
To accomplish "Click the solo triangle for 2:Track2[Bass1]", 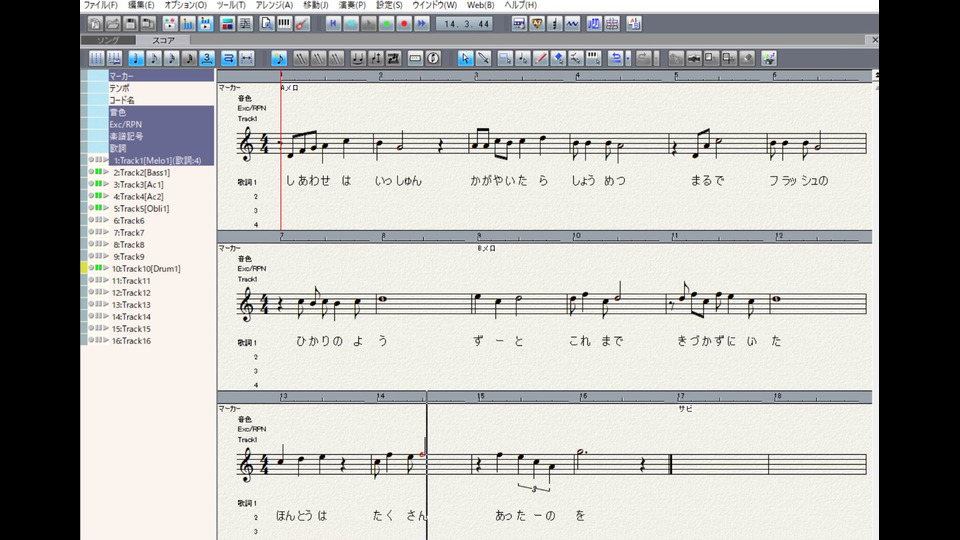I will pos(106,172).
